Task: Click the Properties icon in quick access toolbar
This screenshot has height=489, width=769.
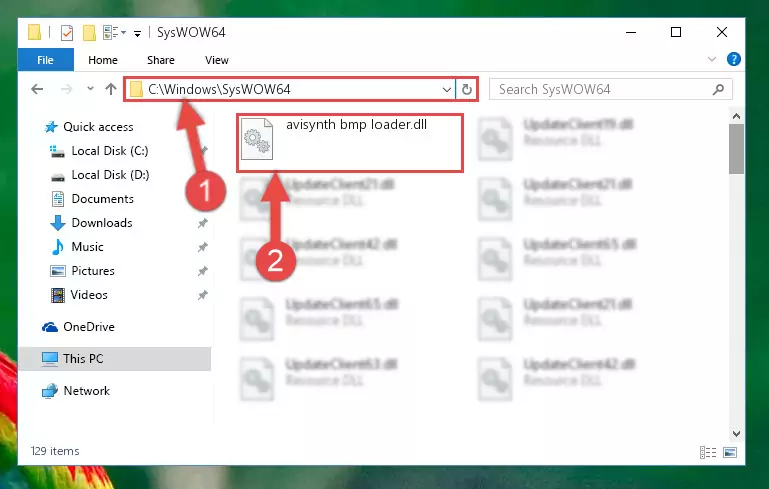Action: [67, 32]
